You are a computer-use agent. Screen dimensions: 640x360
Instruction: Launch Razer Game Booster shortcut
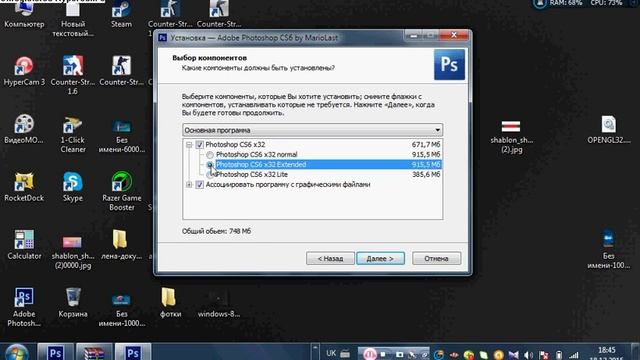(x=121, y=191)
